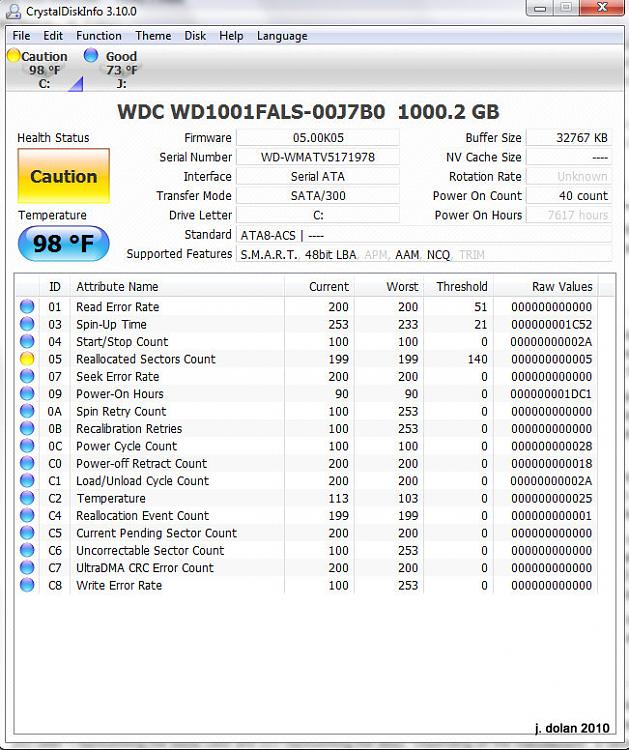The image size is (629, 750).
Task: Click the Attribute Name column header
Action: point(177,287)
